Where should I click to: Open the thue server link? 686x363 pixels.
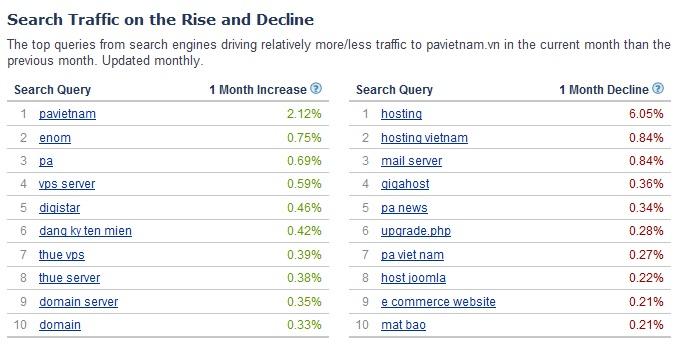(70, 278)
